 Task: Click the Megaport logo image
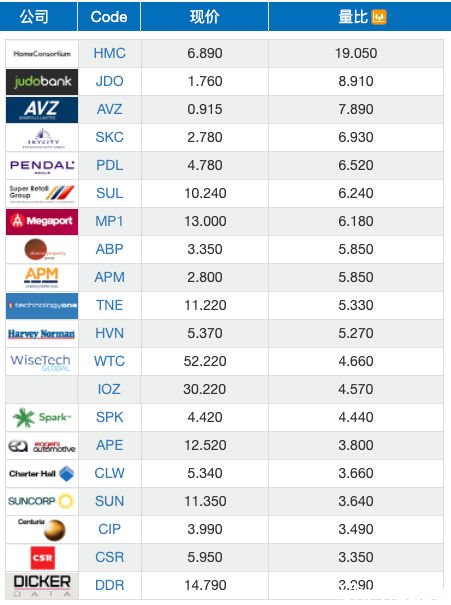pyautogui.click(x=42, y=222)
